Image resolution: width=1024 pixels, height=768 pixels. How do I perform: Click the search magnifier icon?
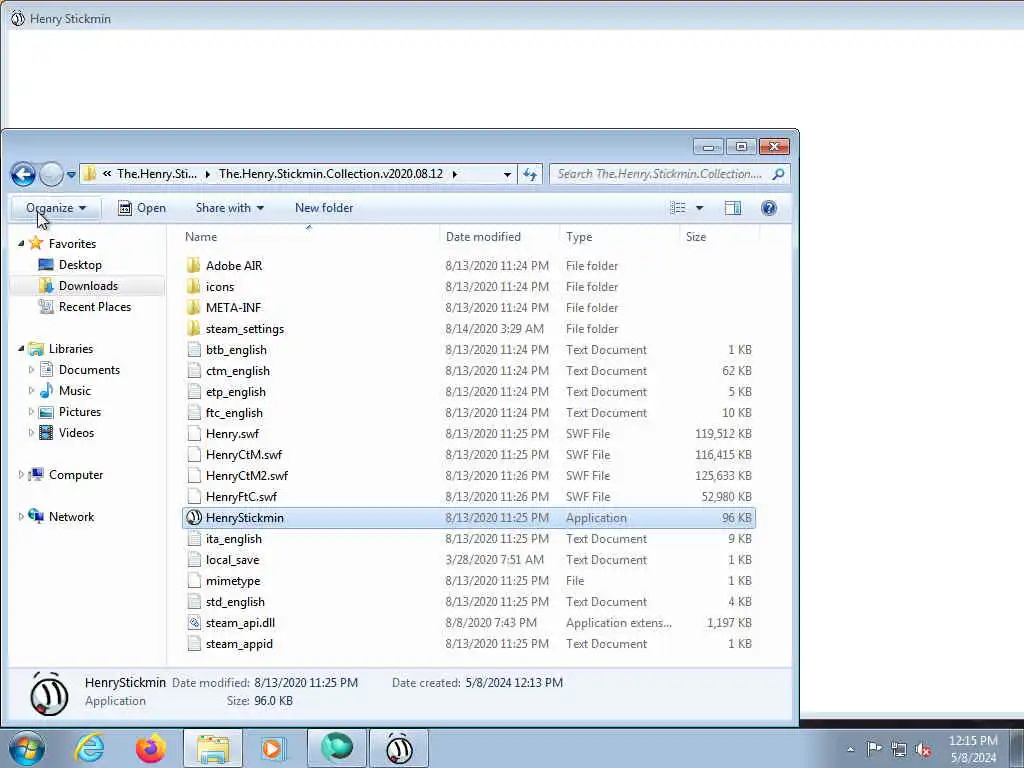pyautogui.click(x=778, y=174)
